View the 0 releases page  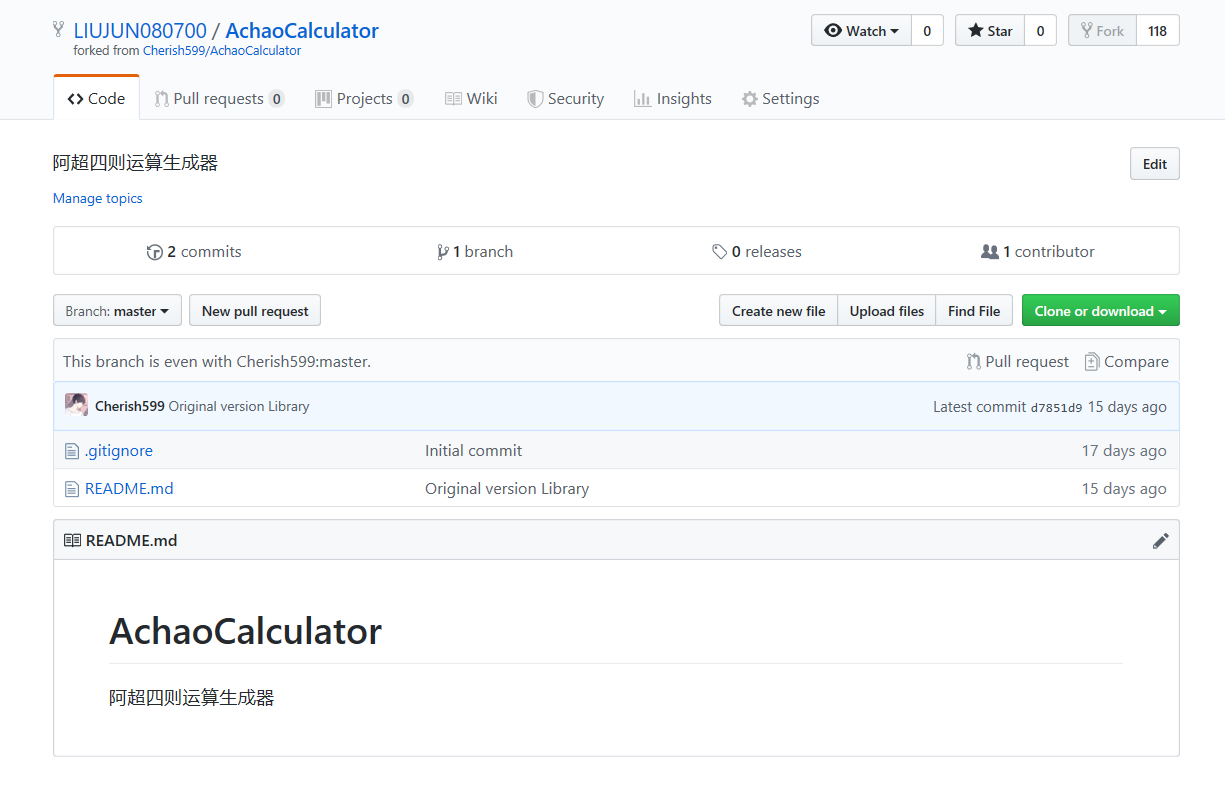[x=757, y=251]
